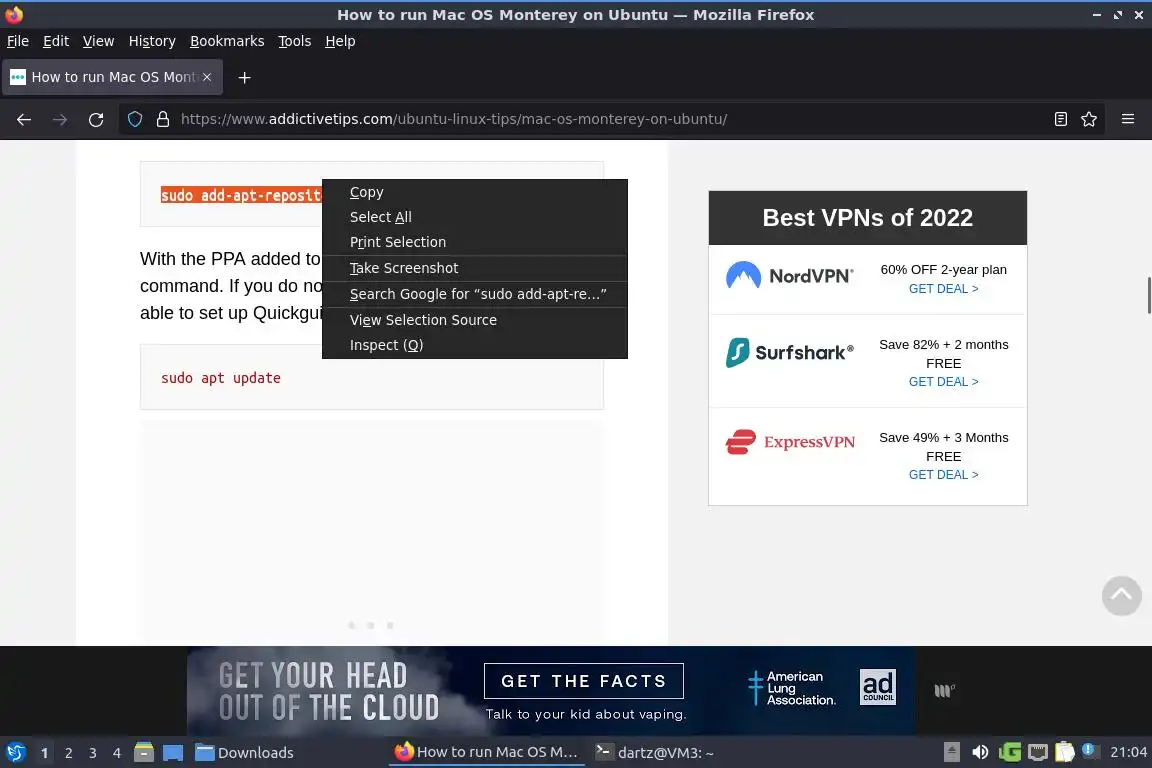Open the View menu
1152x768 pixels.
[x=98, y=41]
